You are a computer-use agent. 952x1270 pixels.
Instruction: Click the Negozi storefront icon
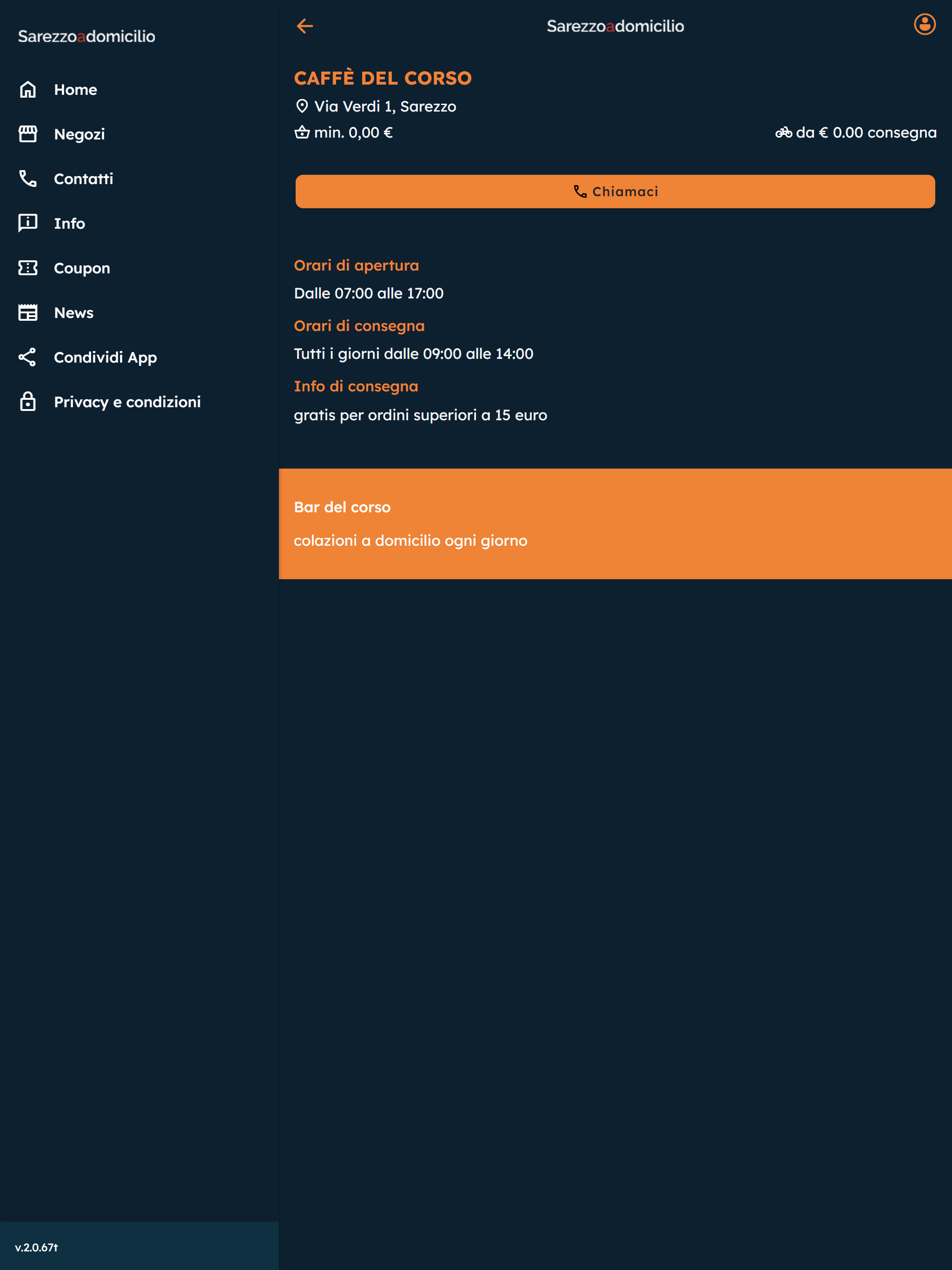[x=27, y=134]
